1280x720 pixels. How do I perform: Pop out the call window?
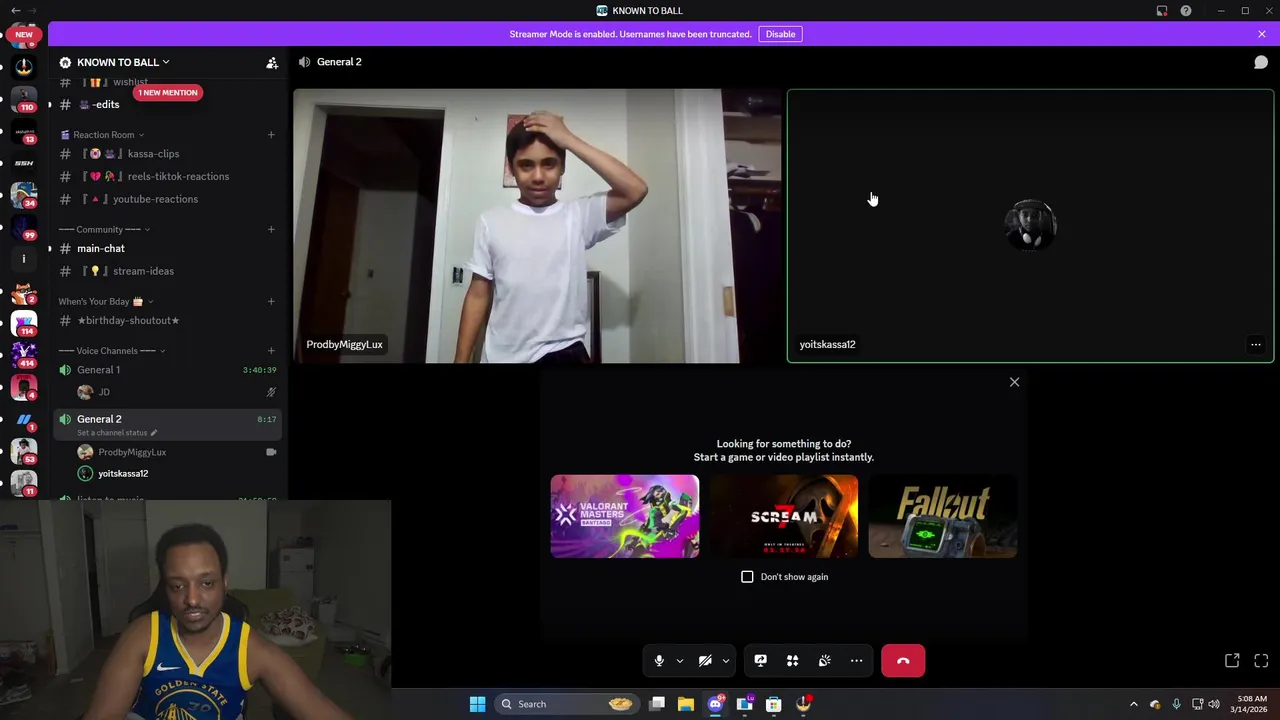[x=1232, y=661]
